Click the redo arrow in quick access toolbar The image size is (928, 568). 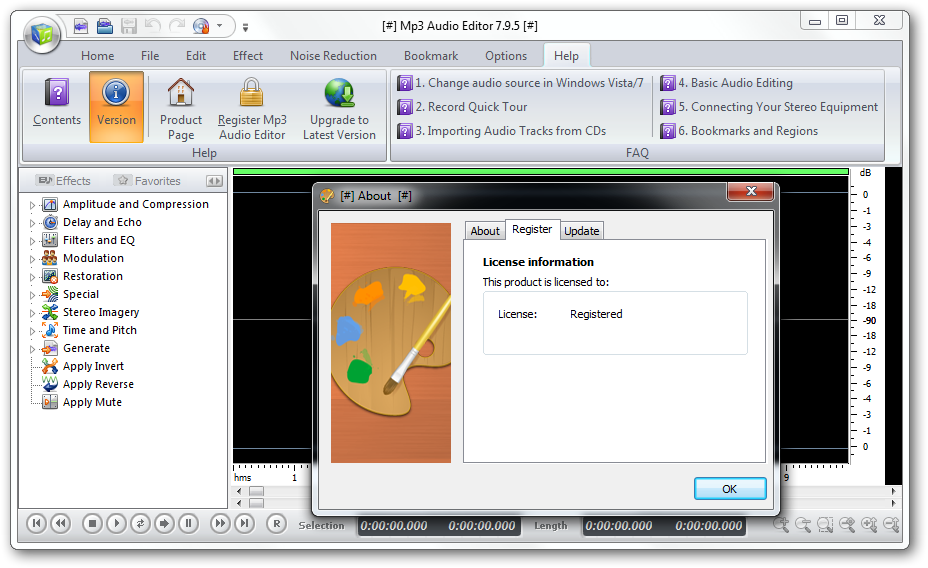point(176,25)
